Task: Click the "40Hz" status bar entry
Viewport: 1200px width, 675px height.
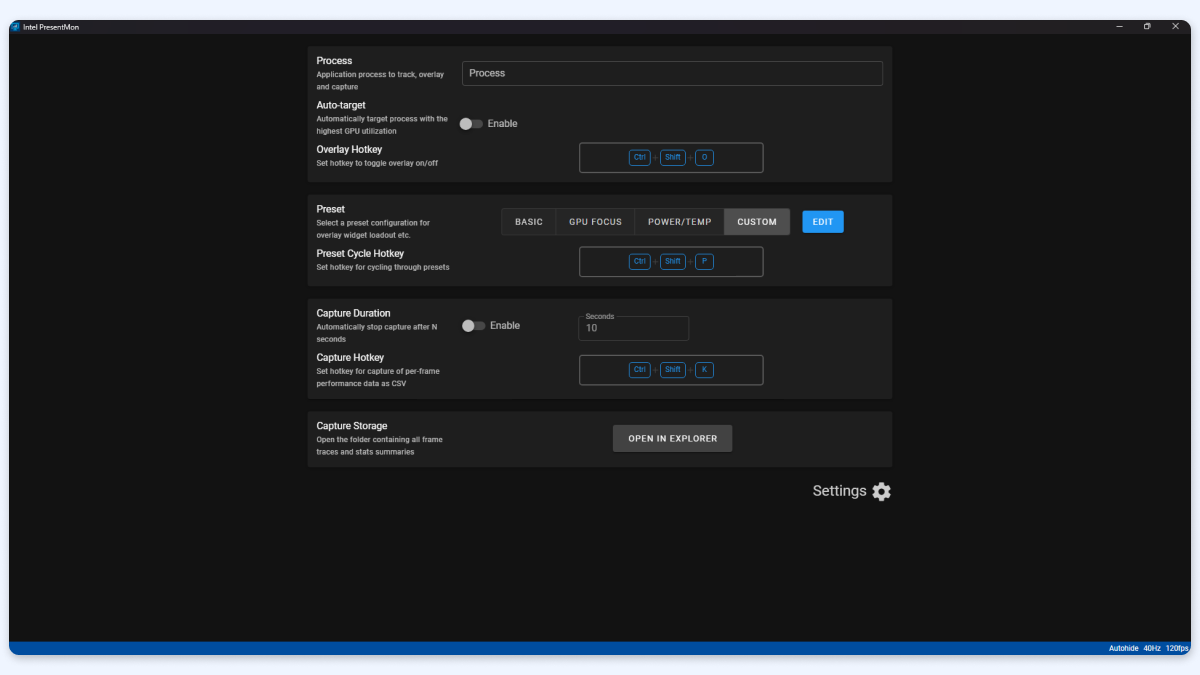Action: coord(1152,649)
